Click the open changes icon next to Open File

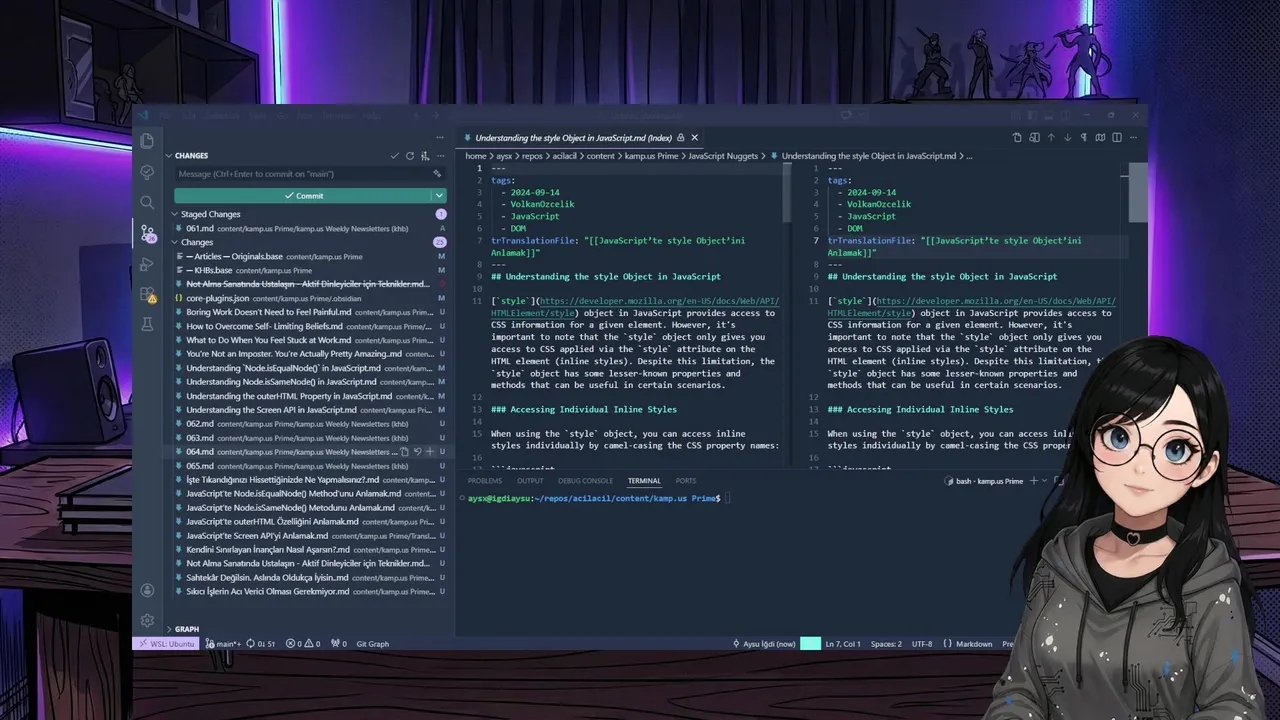1034,138
